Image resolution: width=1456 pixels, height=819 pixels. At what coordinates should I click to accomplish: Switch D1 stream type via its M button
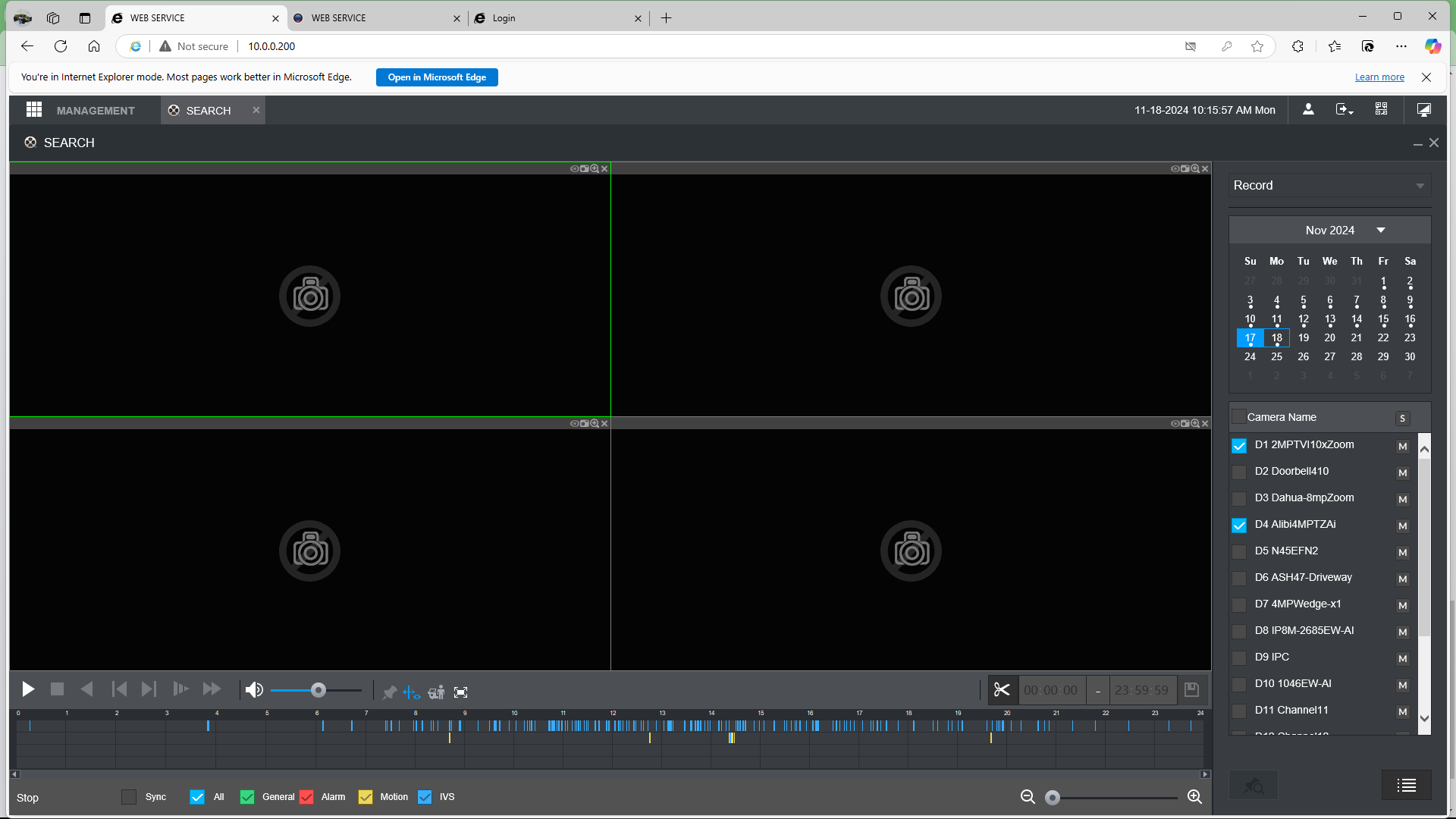1403,447
